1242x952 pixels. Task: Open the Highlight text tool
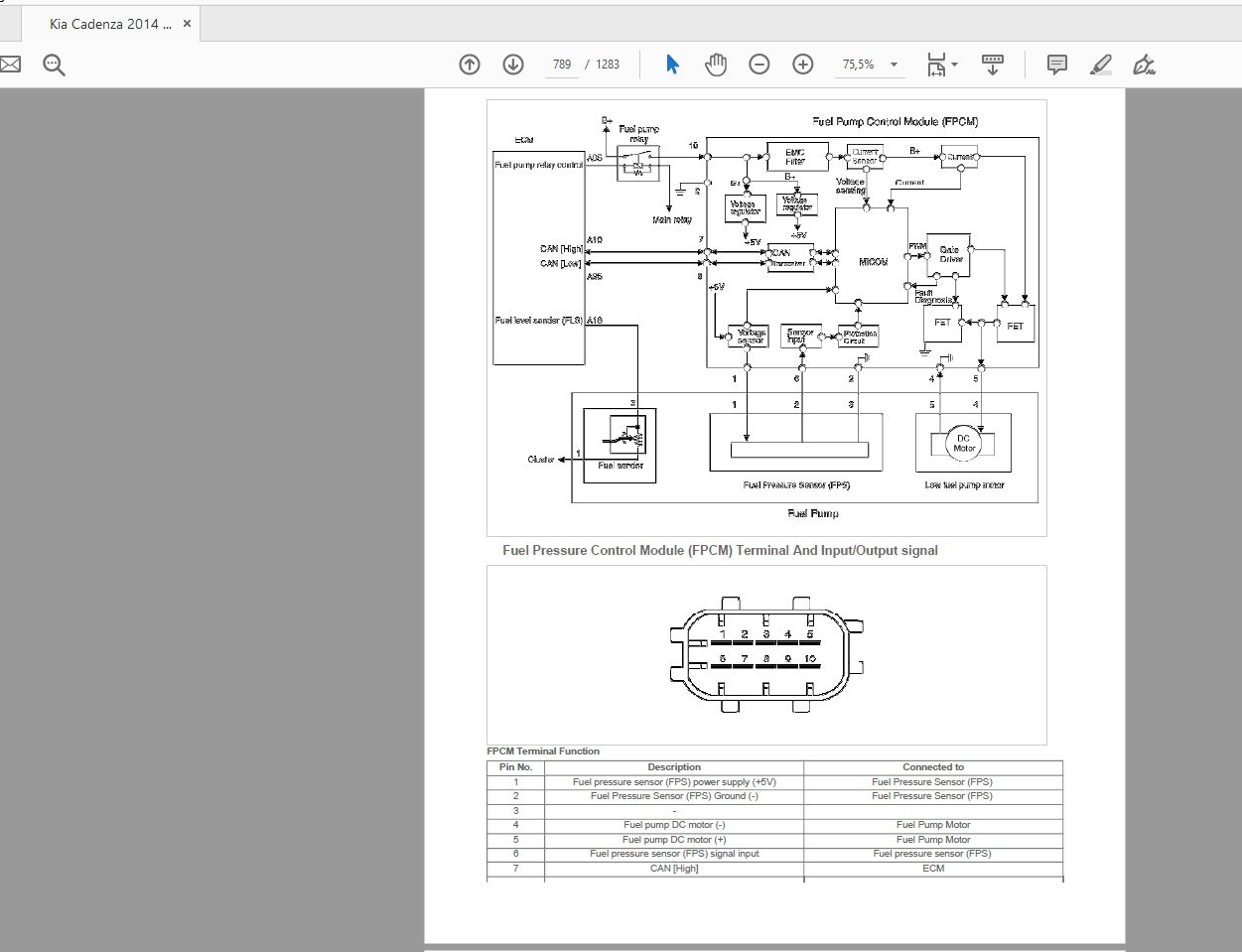[1100, 64]
